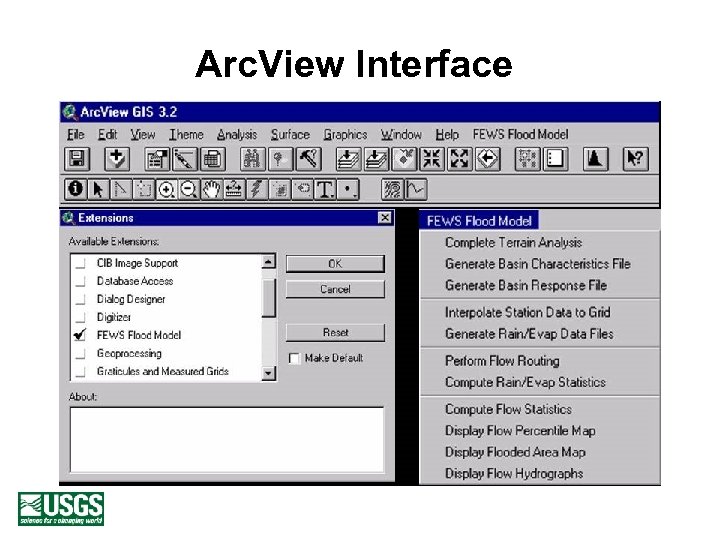
Task: Click Select Features Using Graphic icon
Action: click(527, 159)
